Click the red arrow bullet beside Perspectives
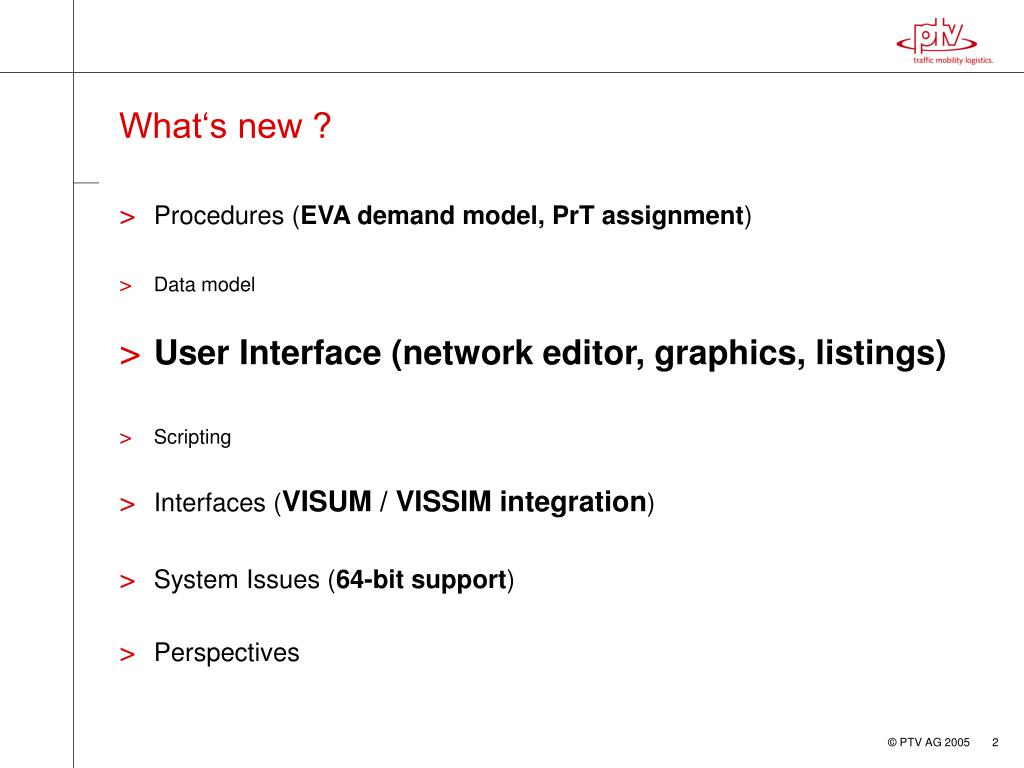1024x768 pixels. tap(127, 654)
